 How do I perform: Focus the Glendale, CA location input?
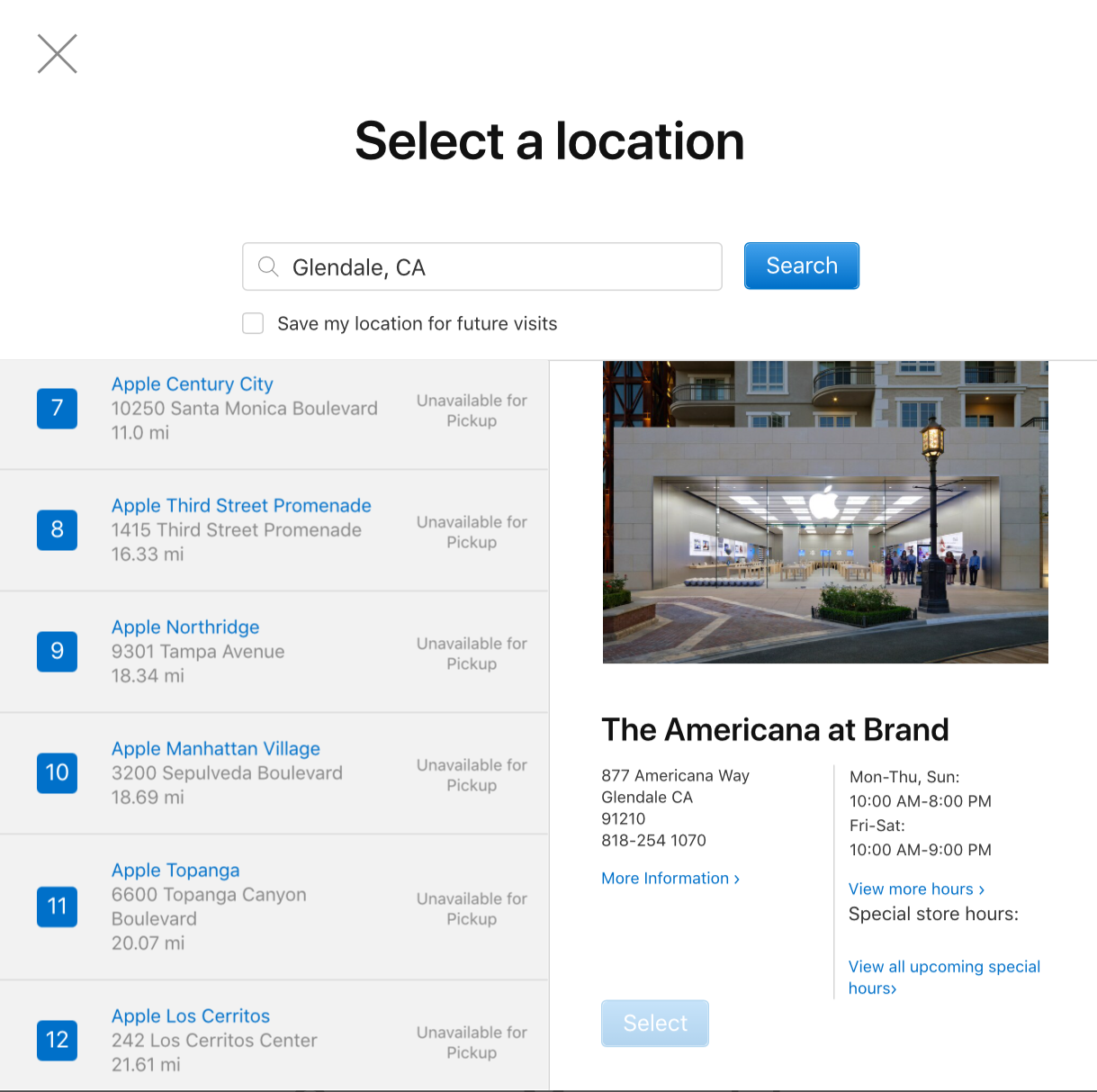click(x=482, y=266)
